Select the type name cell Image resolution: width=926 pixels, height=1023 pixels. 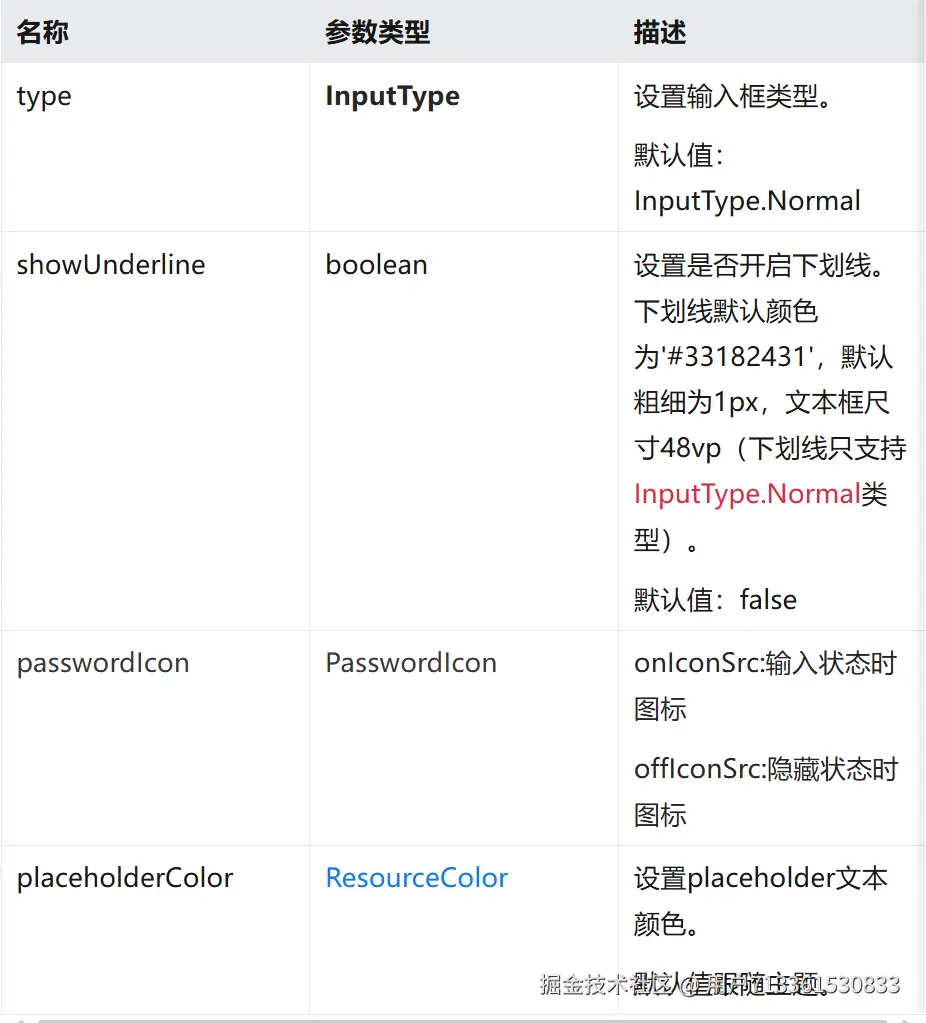[x=45, y=96]
